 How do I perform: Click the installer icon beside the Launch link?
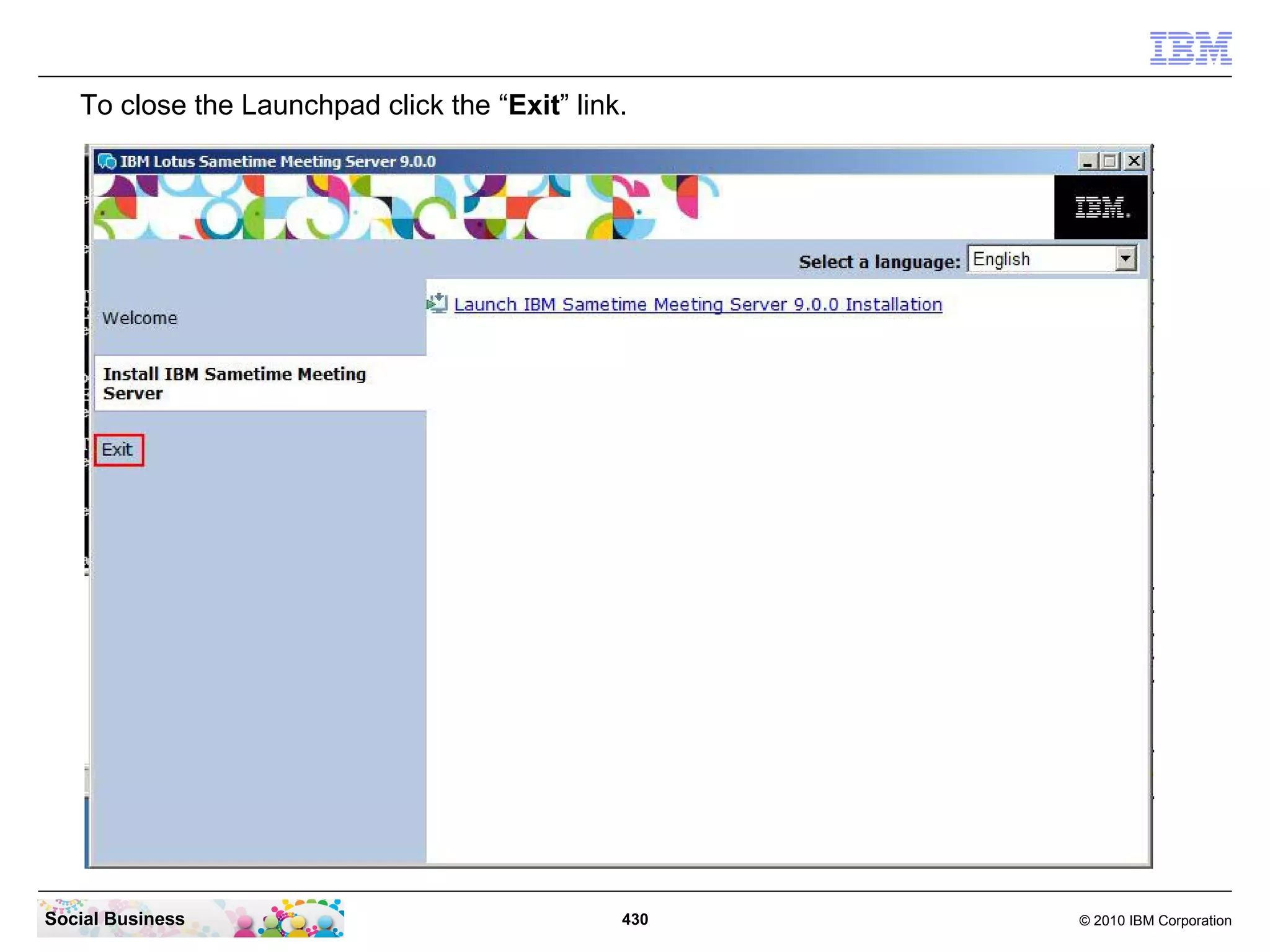tap(437, 303)
